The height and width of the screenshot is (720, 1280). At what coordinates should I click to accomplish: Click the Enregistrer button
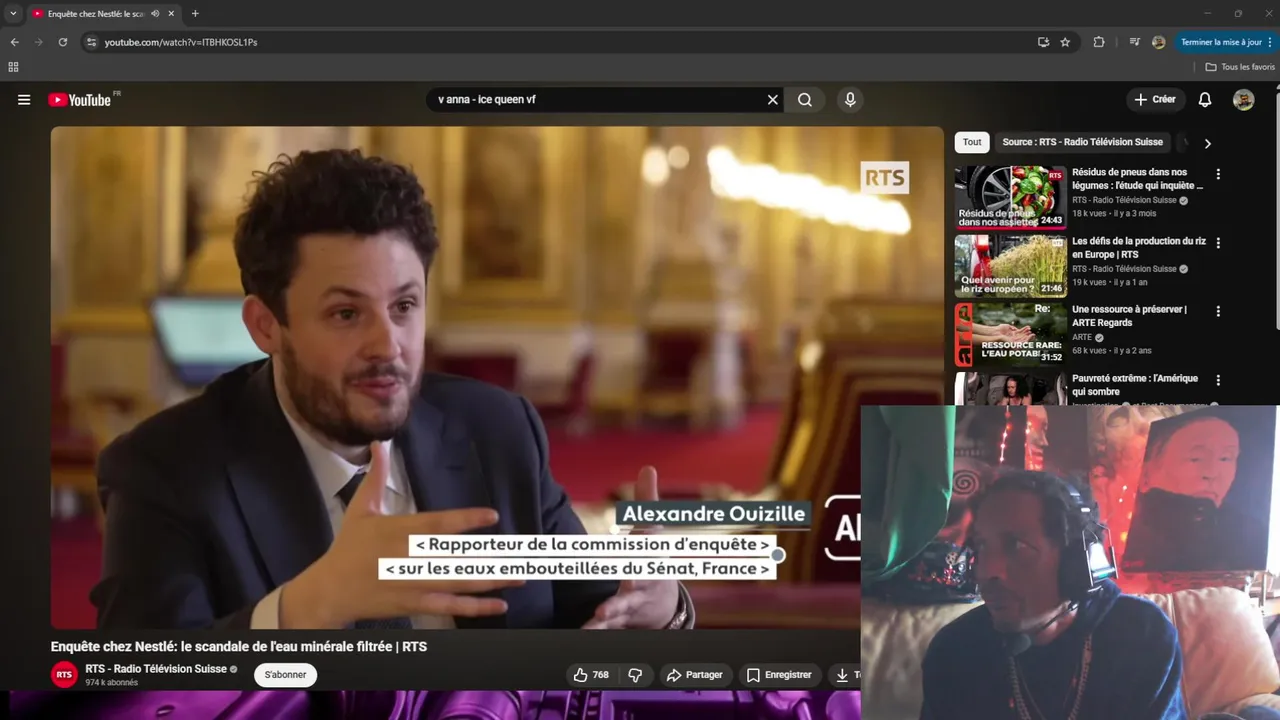(779, 675)
